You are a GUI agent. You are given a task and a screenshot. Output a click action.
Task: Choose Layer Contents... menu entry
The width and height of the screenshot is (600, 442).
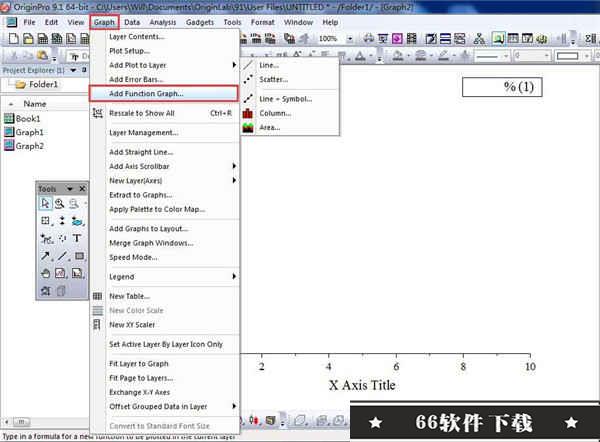click(165, 37)
